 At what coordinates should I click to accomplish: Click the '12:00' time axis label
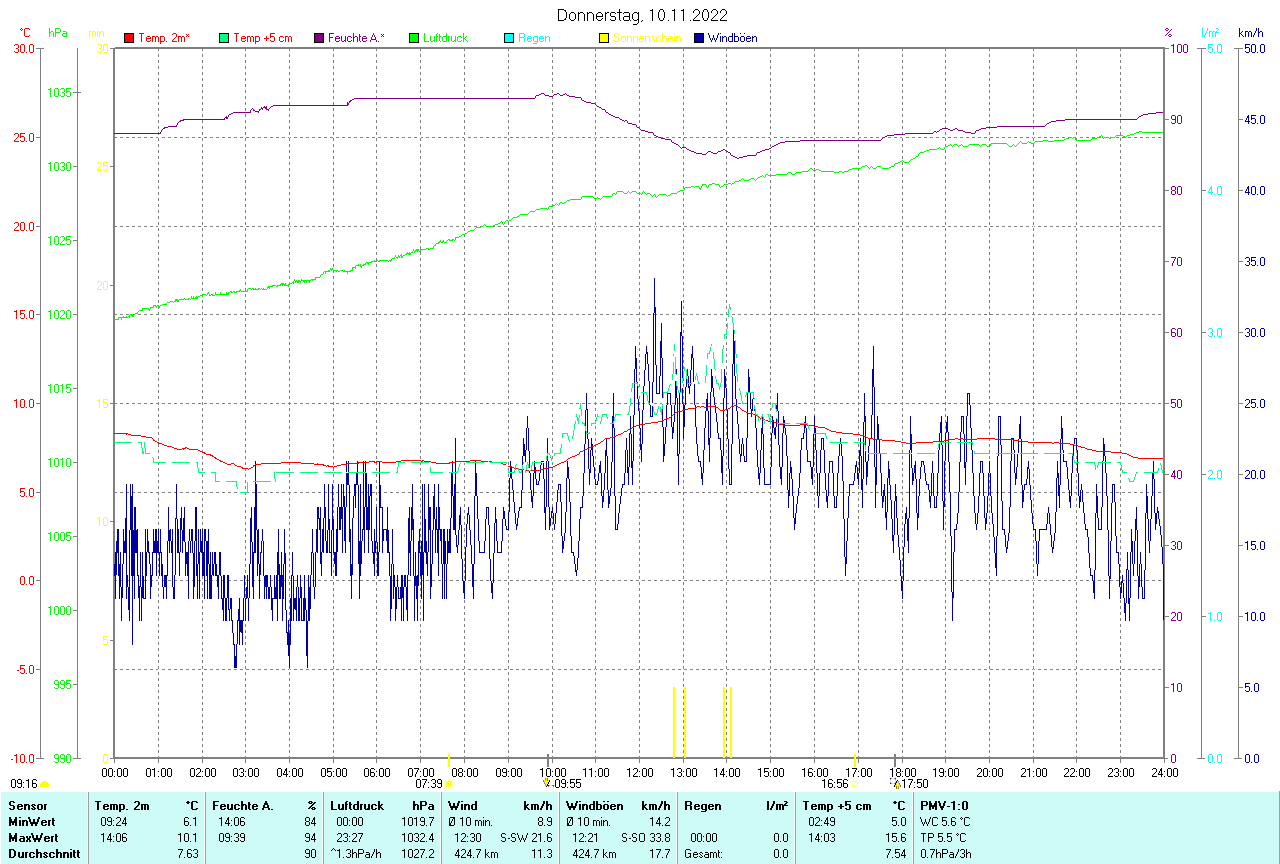pyautogui.click(x=640, y=772)
